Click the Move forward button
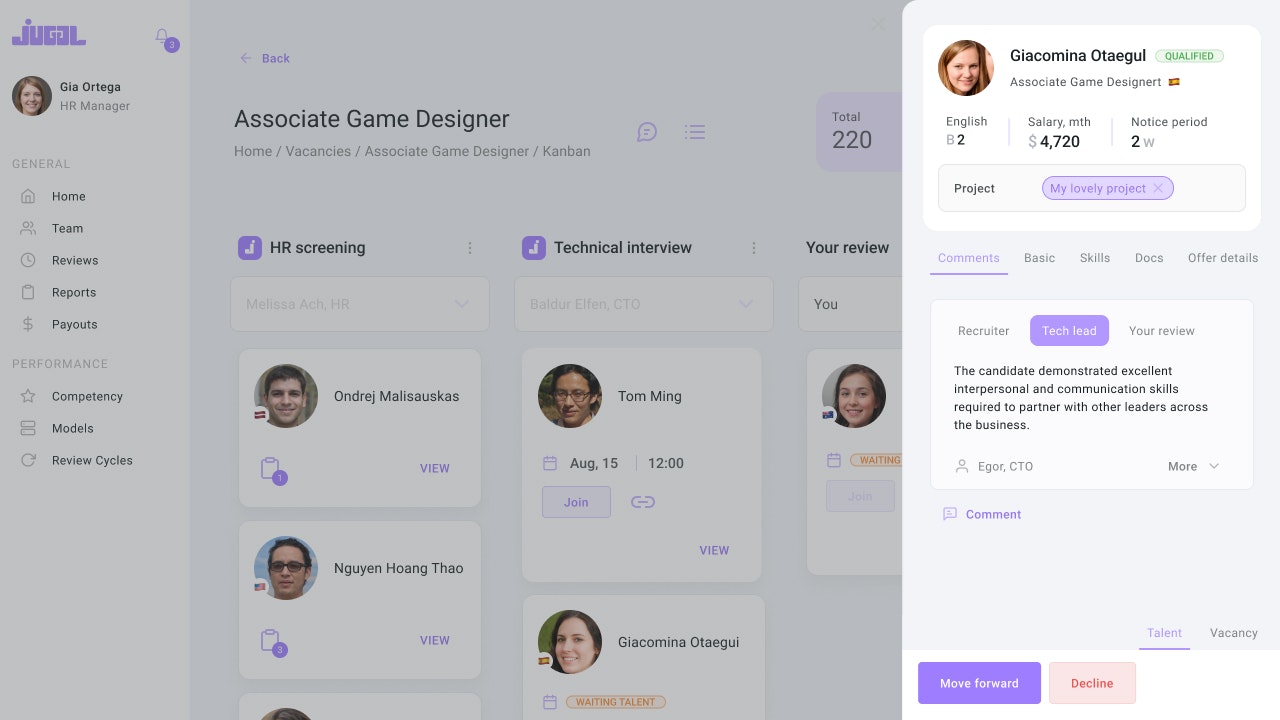The width and height of the screenshot is (1280, 720). (979, 683)
